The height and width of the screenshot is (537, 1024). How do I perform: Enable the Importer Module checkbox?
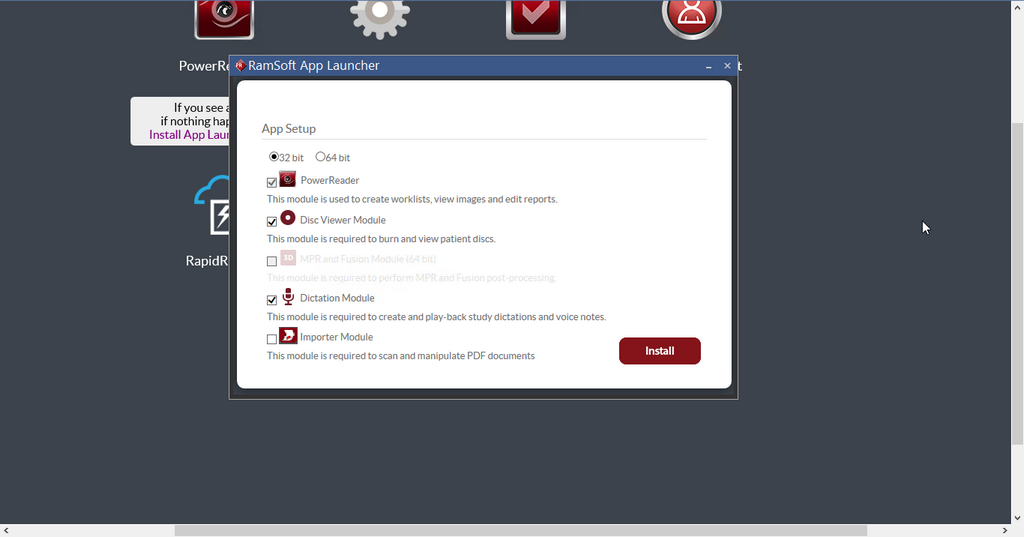[272, 340]
